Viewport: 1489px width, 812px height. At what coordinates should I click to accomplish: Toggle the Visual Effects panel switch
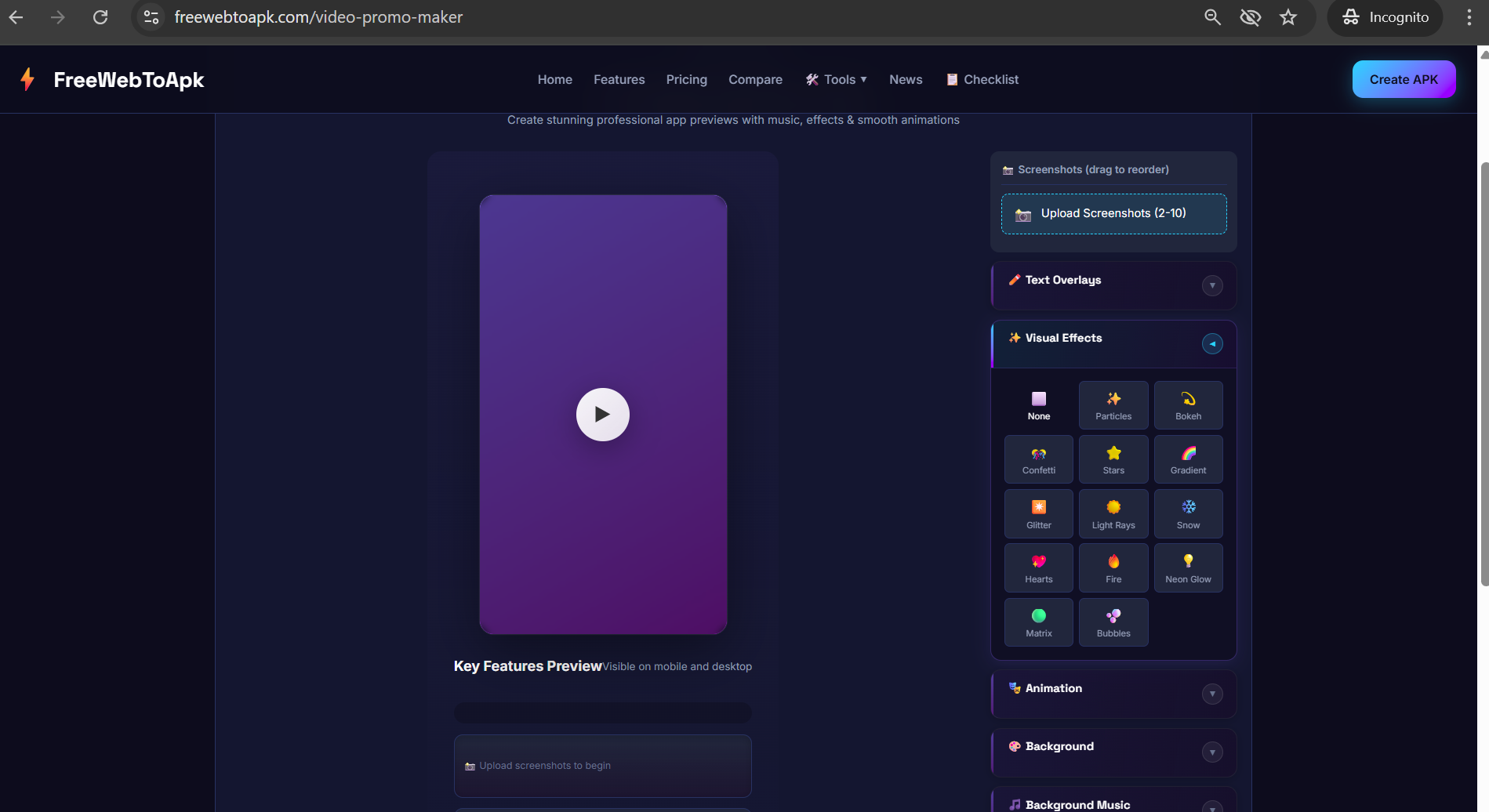pyautogui.click(x=1211, y=343)
